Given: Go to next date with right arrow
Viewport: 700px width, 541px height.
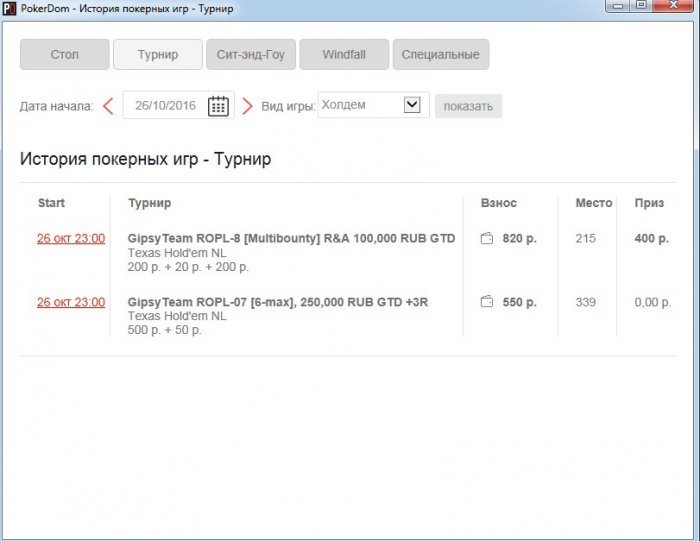Looking at the screenshot, I should point(247,106).
